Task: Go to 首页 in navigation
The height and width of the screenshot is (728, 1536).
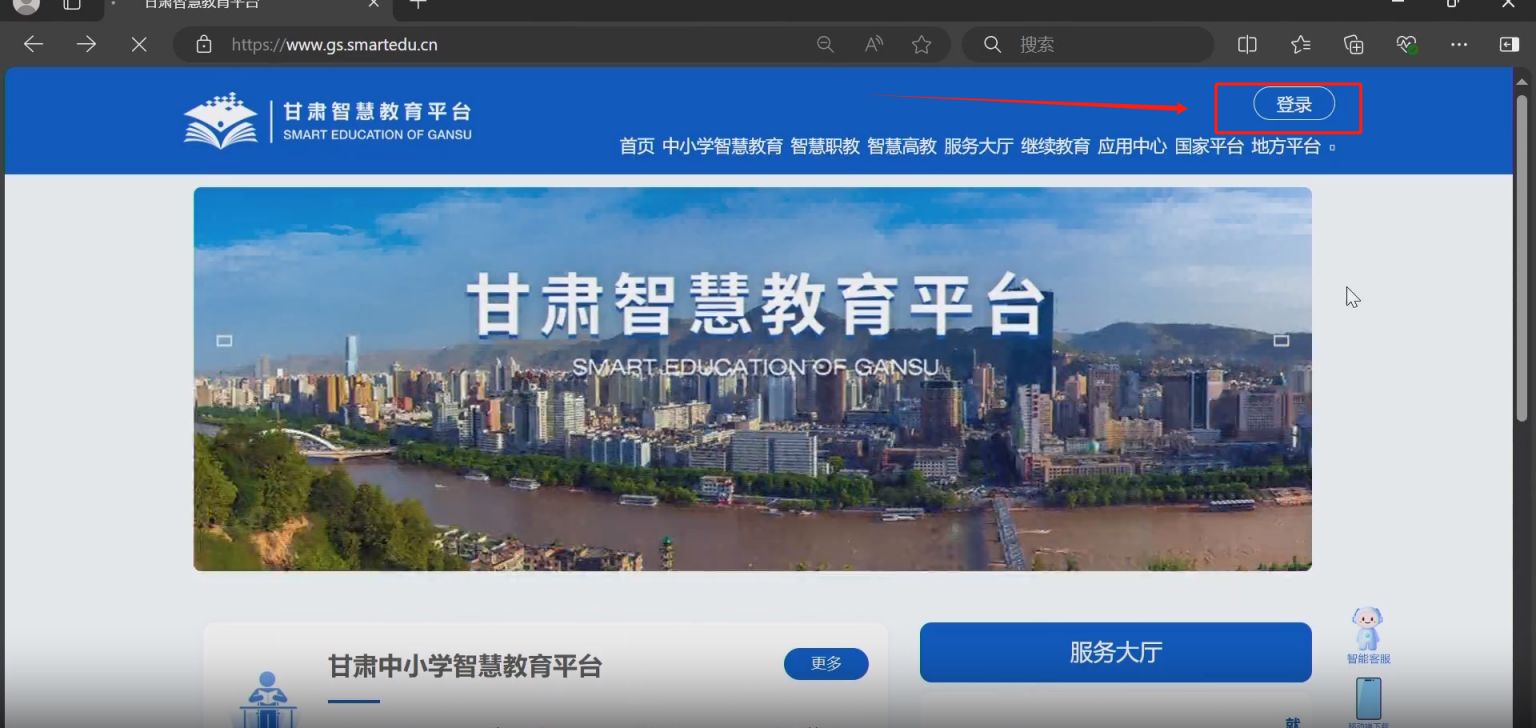Action: tap(637, 146)
